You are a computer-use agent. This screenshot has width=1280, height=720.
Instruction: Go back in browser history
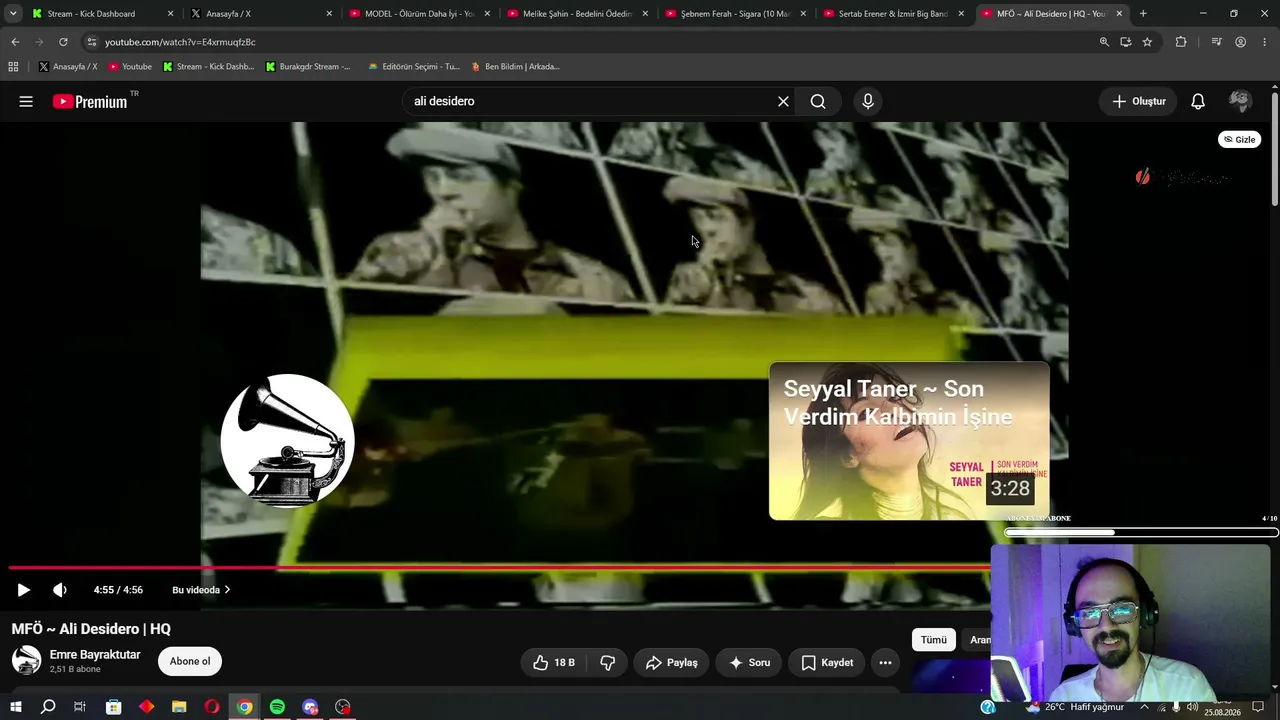pos(15,42)
